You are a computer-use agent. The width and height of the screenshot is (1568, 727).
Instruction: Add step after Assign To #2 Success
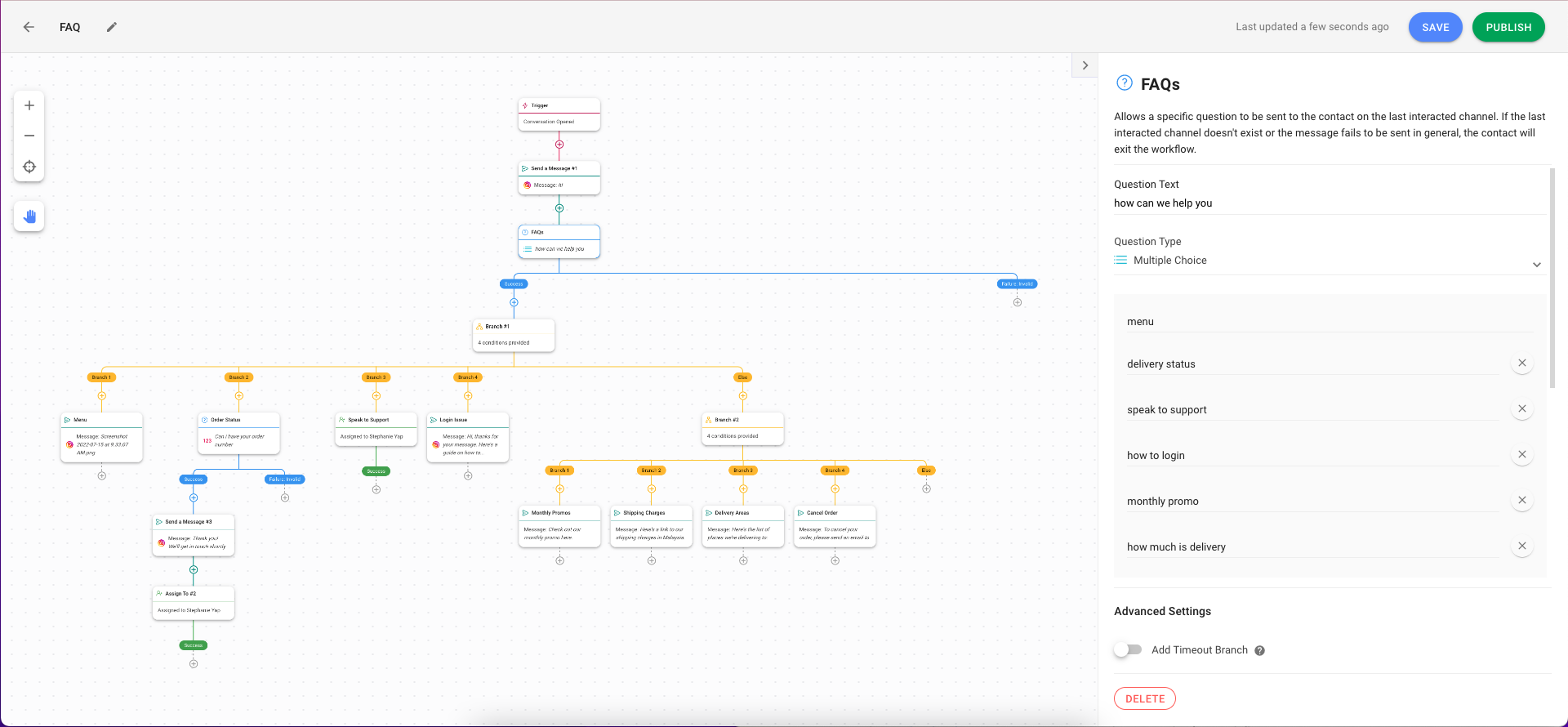pos(194,663)
